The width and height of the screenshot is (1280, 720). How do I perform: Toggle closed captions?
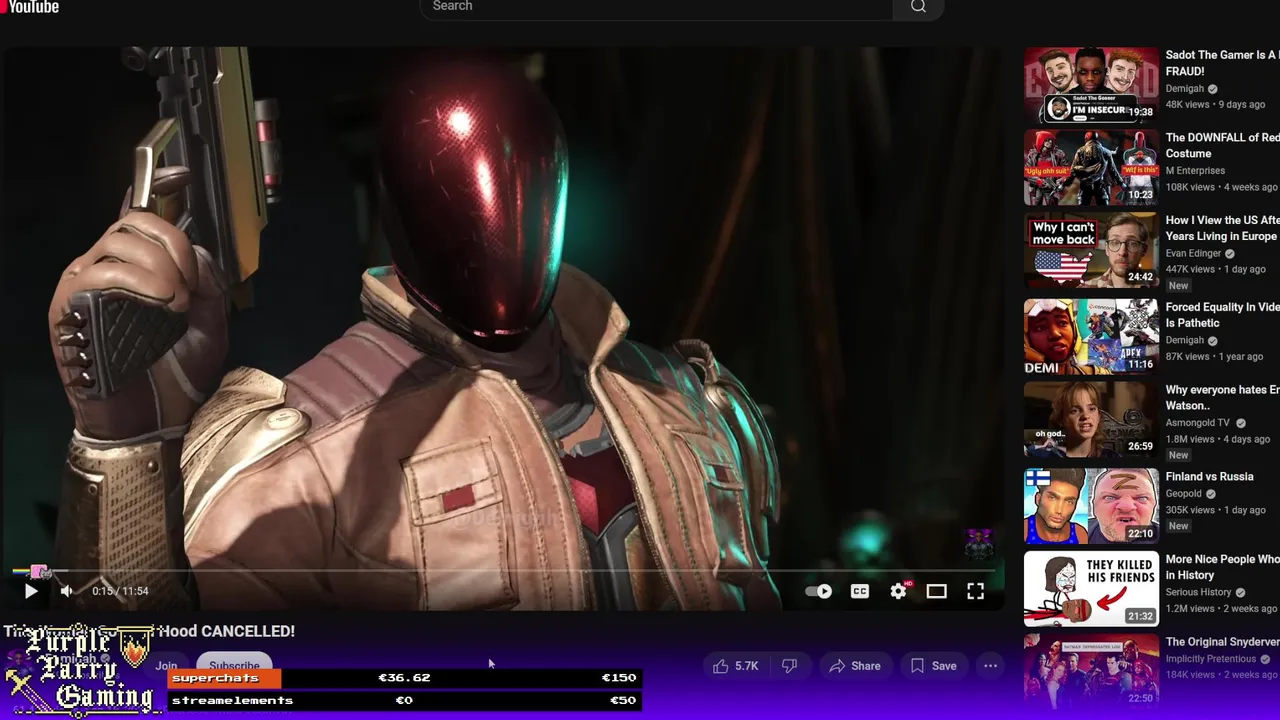tap(860, 591)
